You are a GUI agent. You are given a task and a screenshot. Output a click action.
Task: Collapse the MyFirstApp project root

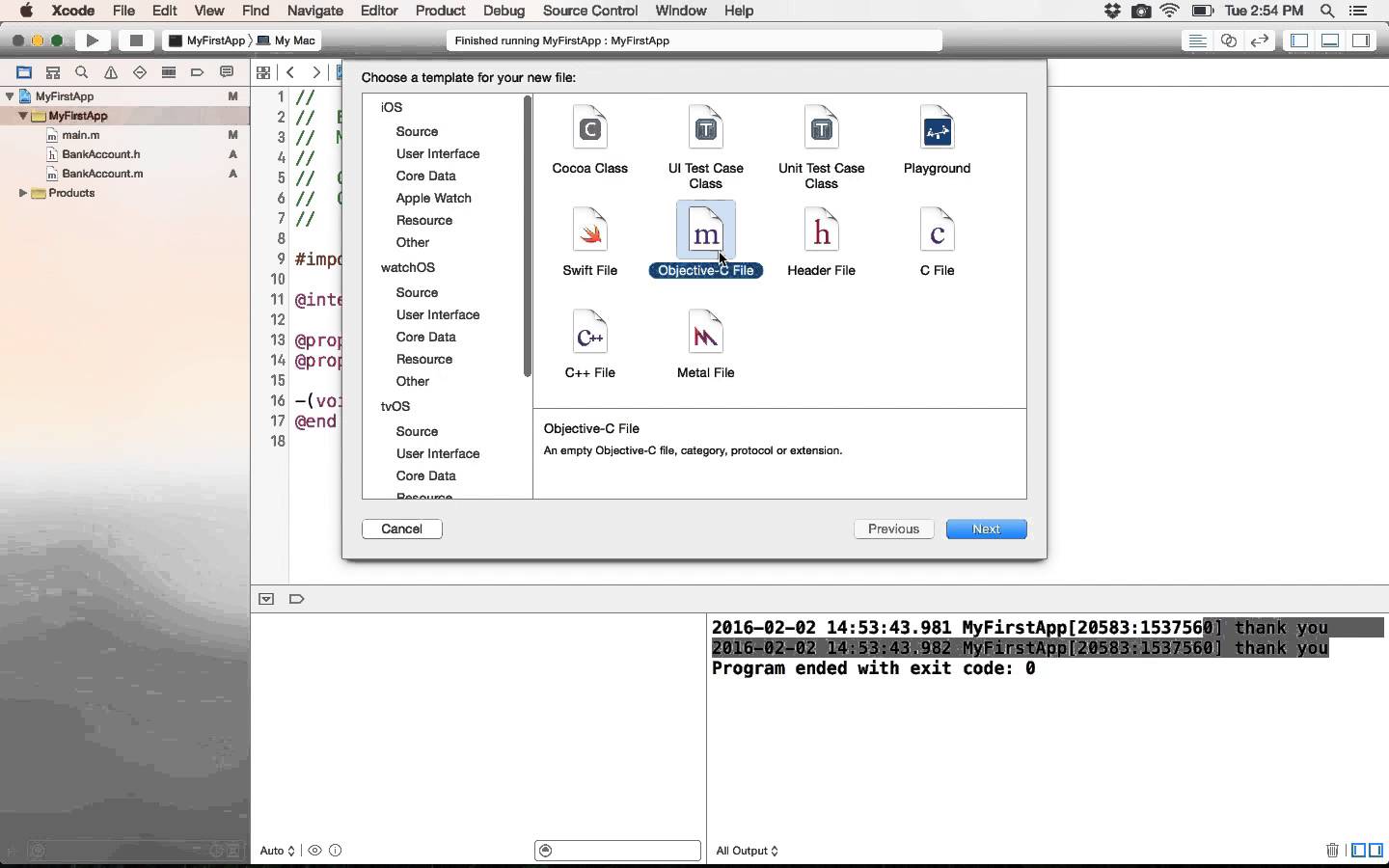click(x=10, y=96)
